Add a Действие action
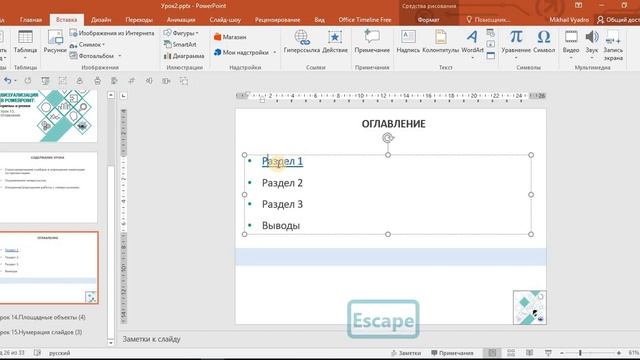This screenshot has width=640, height=360. tap(335, 42)
